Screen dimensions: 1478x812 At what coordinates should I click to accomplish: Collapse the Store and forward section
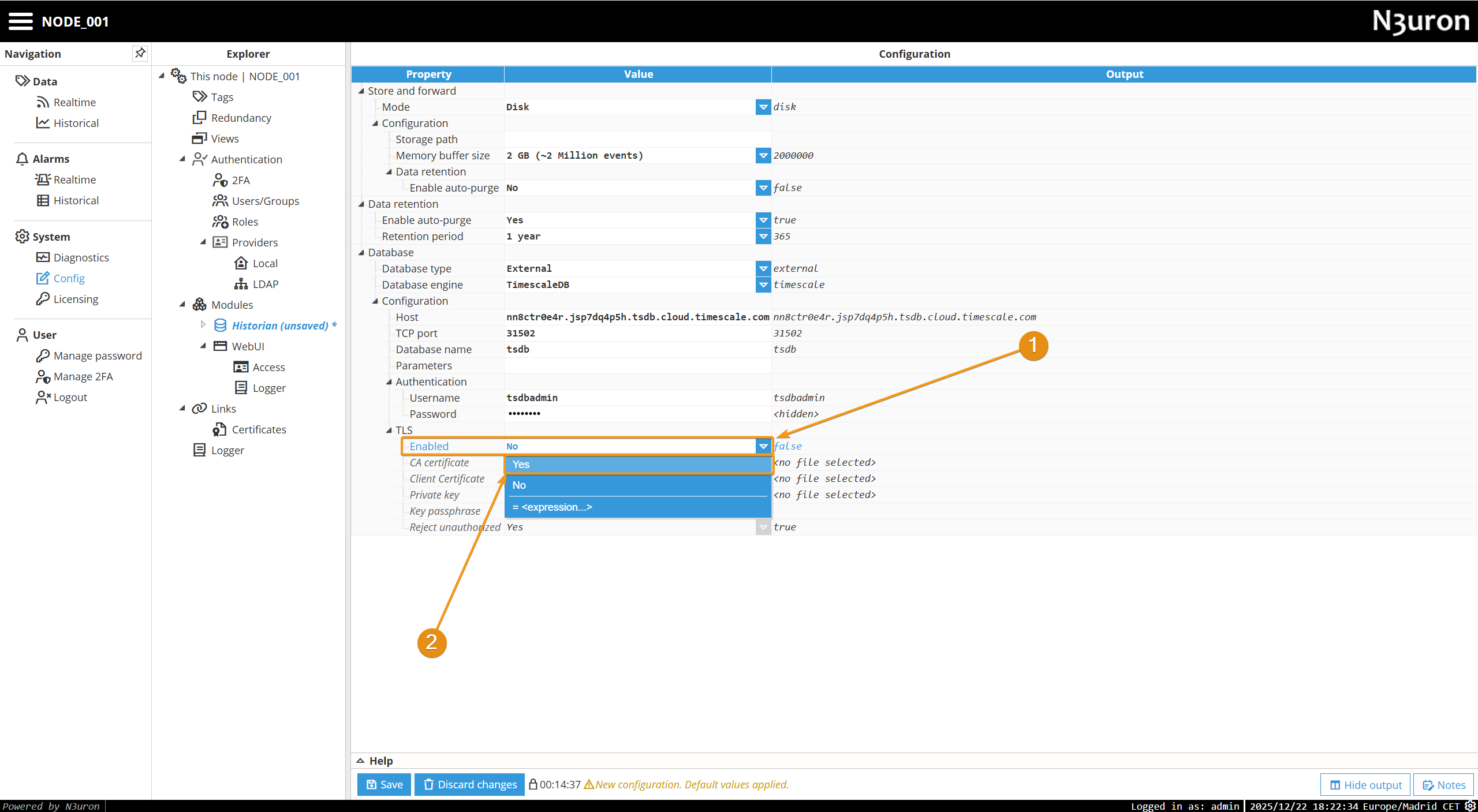[x=361, y=91]
